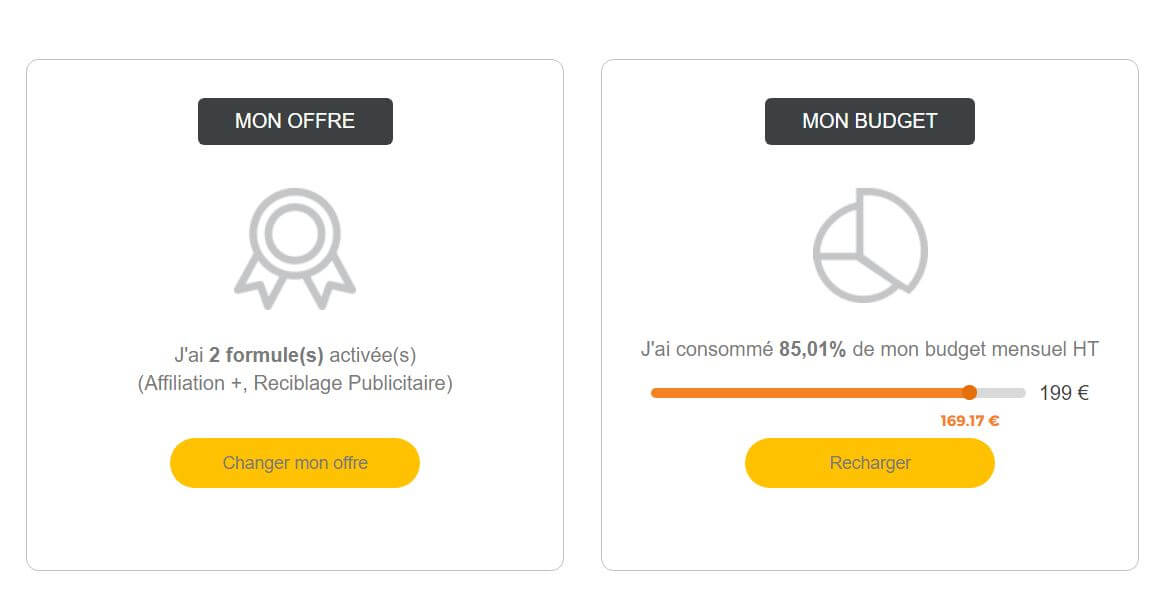The height and width of the screenshot is (592, 1169).
Task: Click the pie chart budget icon
Action: pos(869,245)
